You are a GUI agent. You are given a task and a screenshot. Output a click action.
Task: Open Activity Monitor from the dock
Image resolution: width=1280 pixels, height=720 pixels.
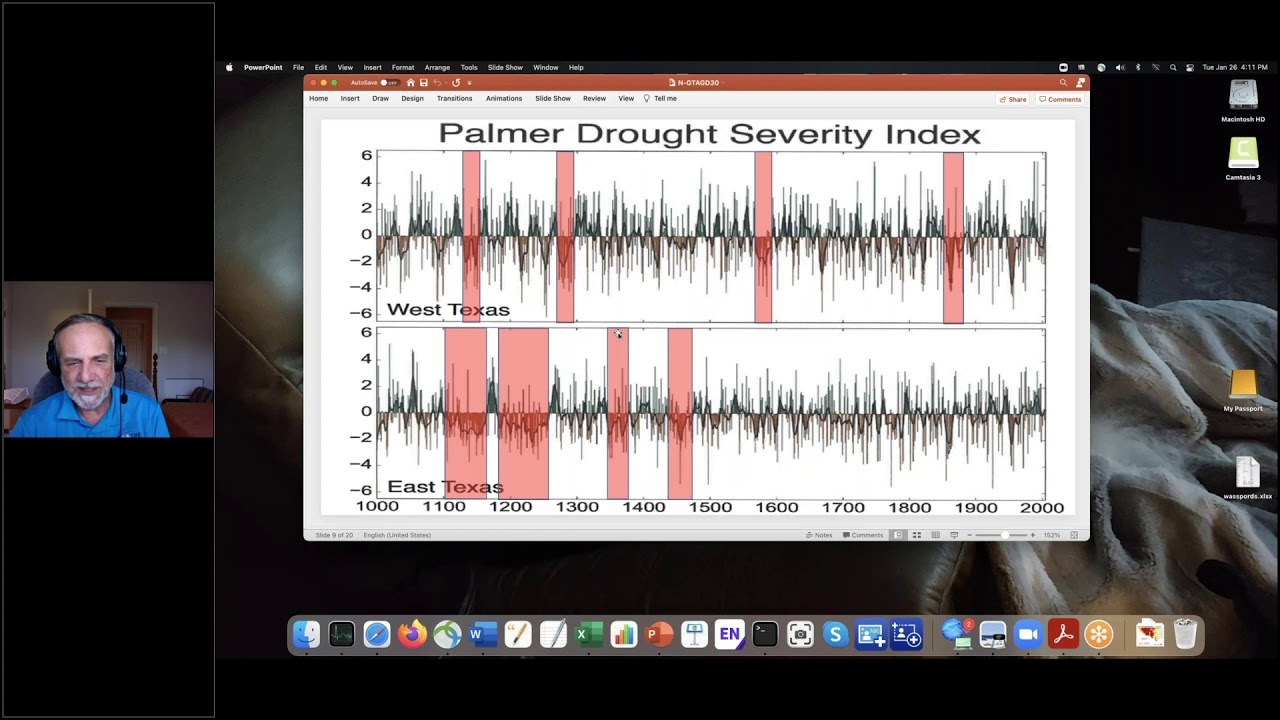tap(341, 634)
